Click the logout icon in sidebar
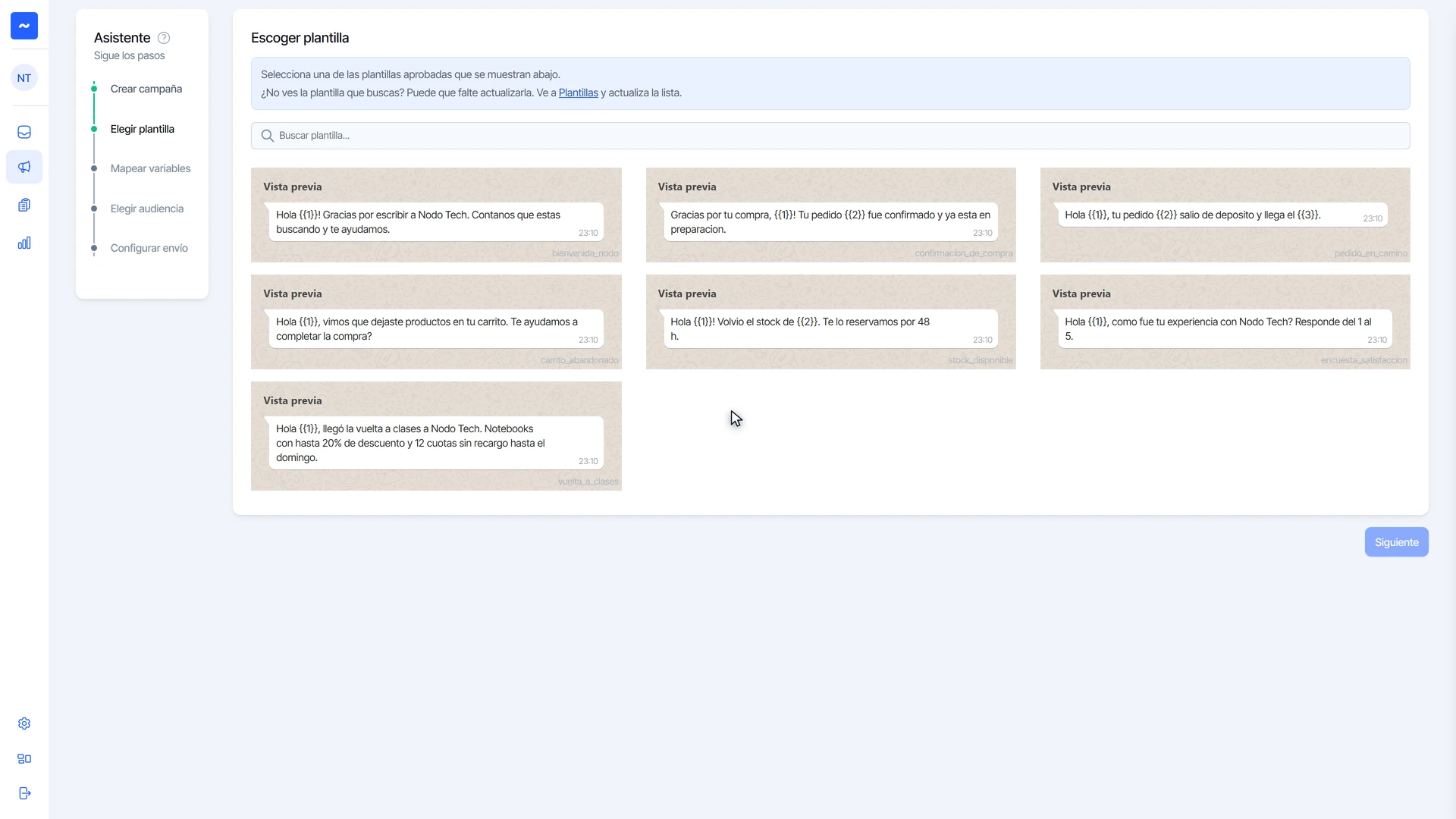This screenshot has height=819, width=1456. (24, 793)
